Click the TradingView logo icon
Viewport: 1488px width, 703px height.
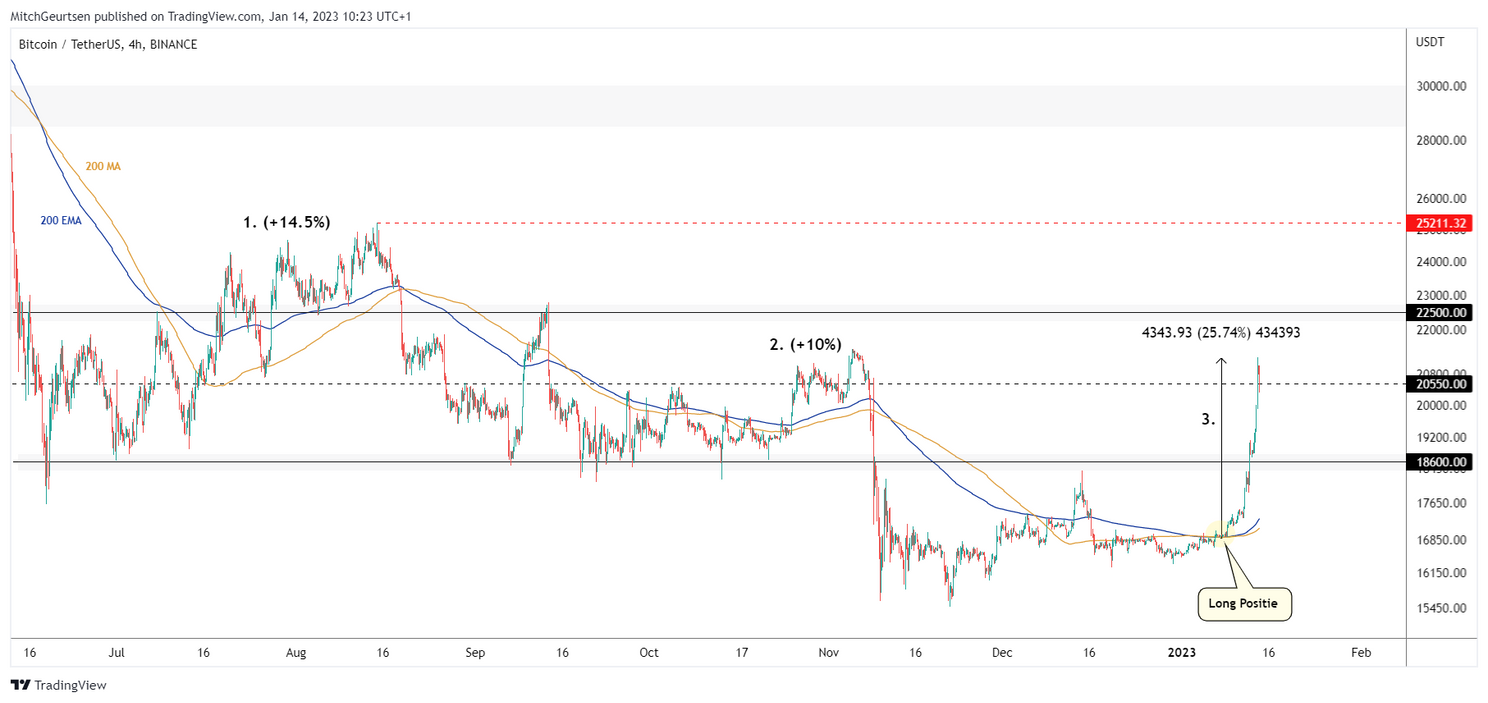pos(20,687)
